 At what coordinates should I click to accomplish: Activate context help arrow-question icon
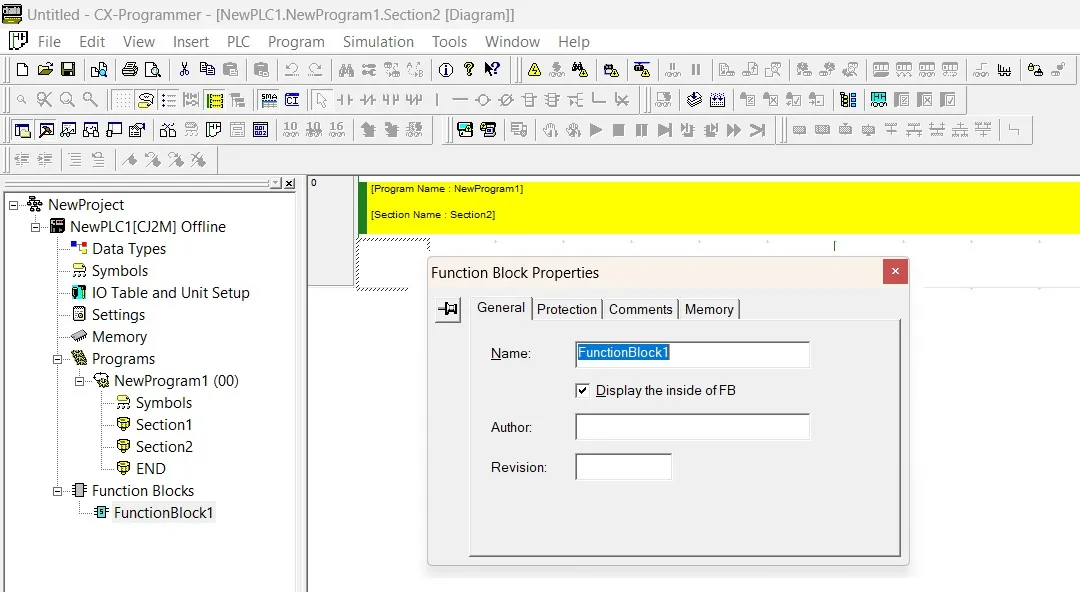click(492, 70)
